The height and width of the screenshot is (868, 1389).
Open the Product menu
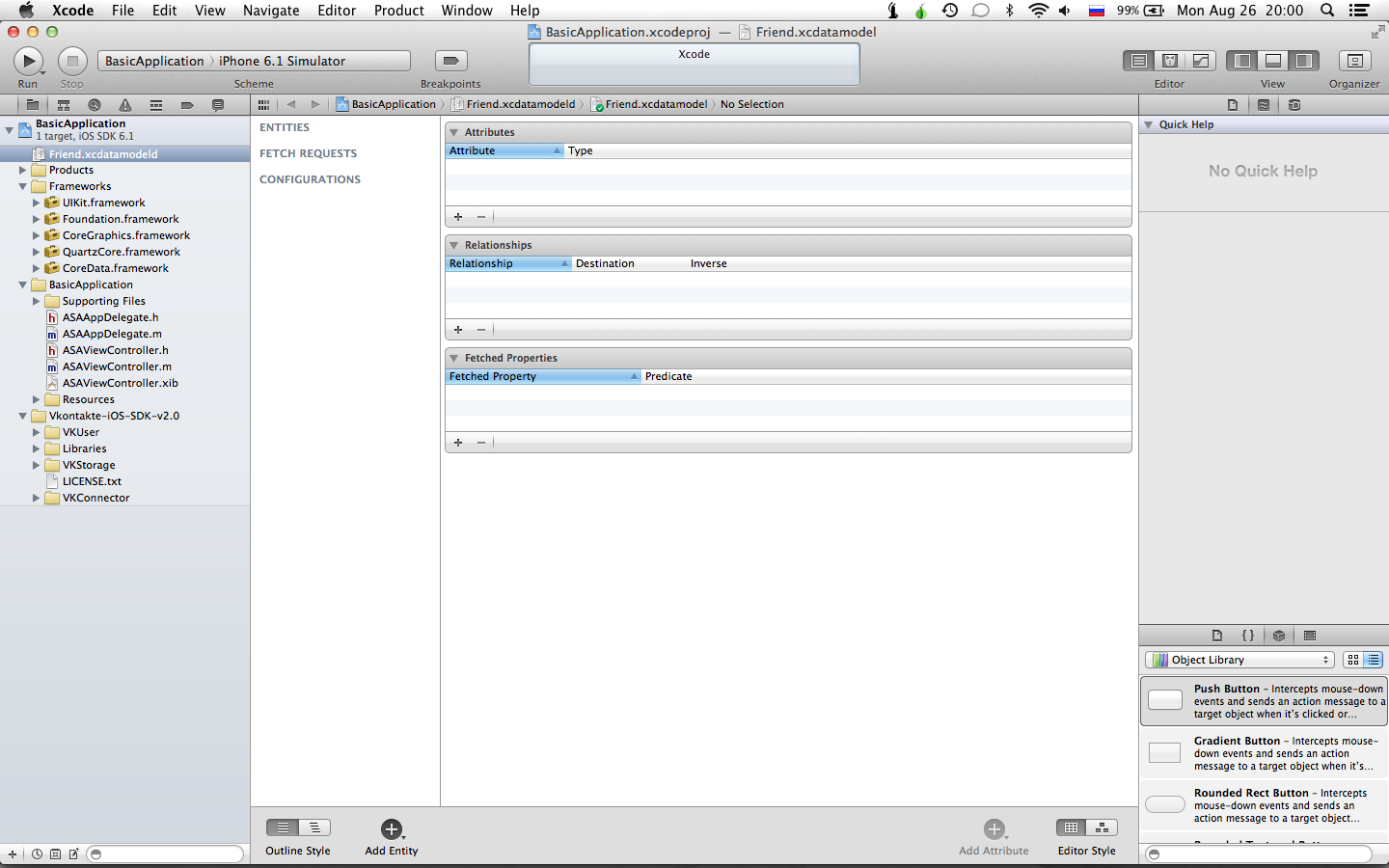399,11
